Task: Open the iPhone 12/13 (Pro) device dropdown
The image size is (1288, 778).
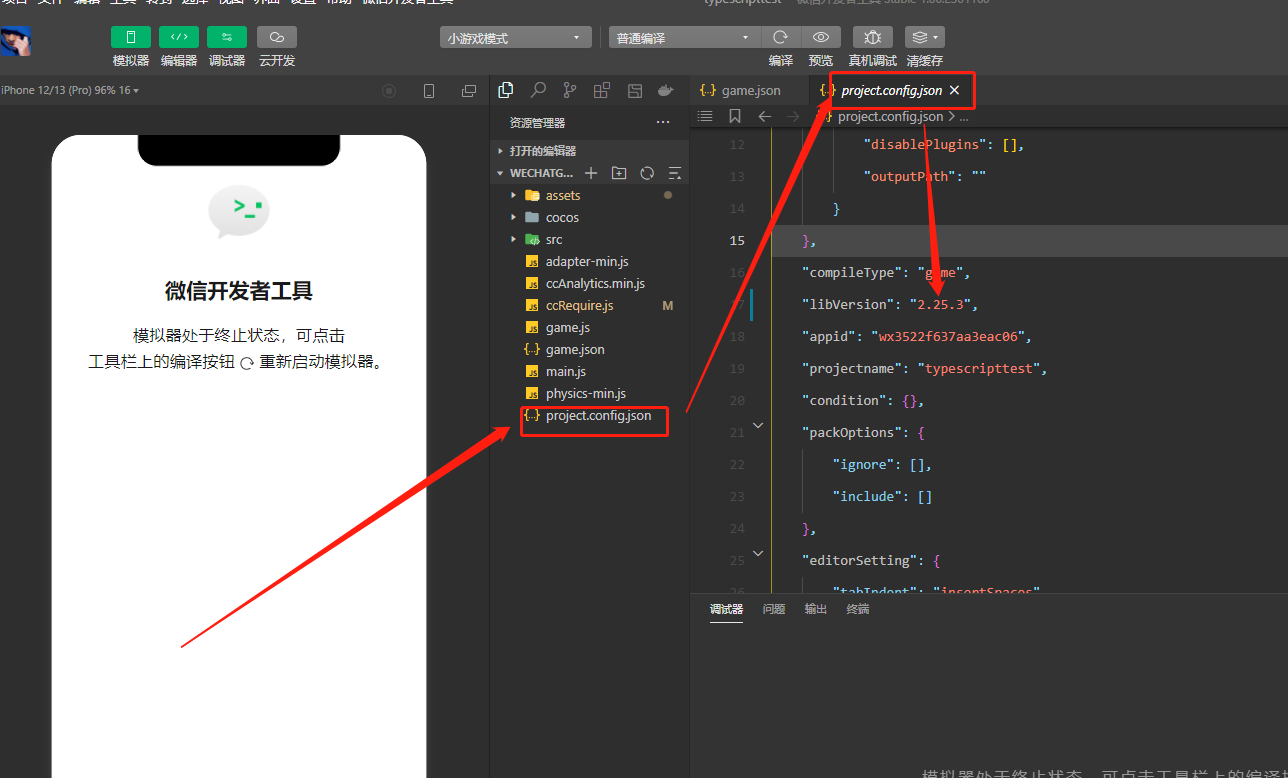Action: (x=70, y=90)
